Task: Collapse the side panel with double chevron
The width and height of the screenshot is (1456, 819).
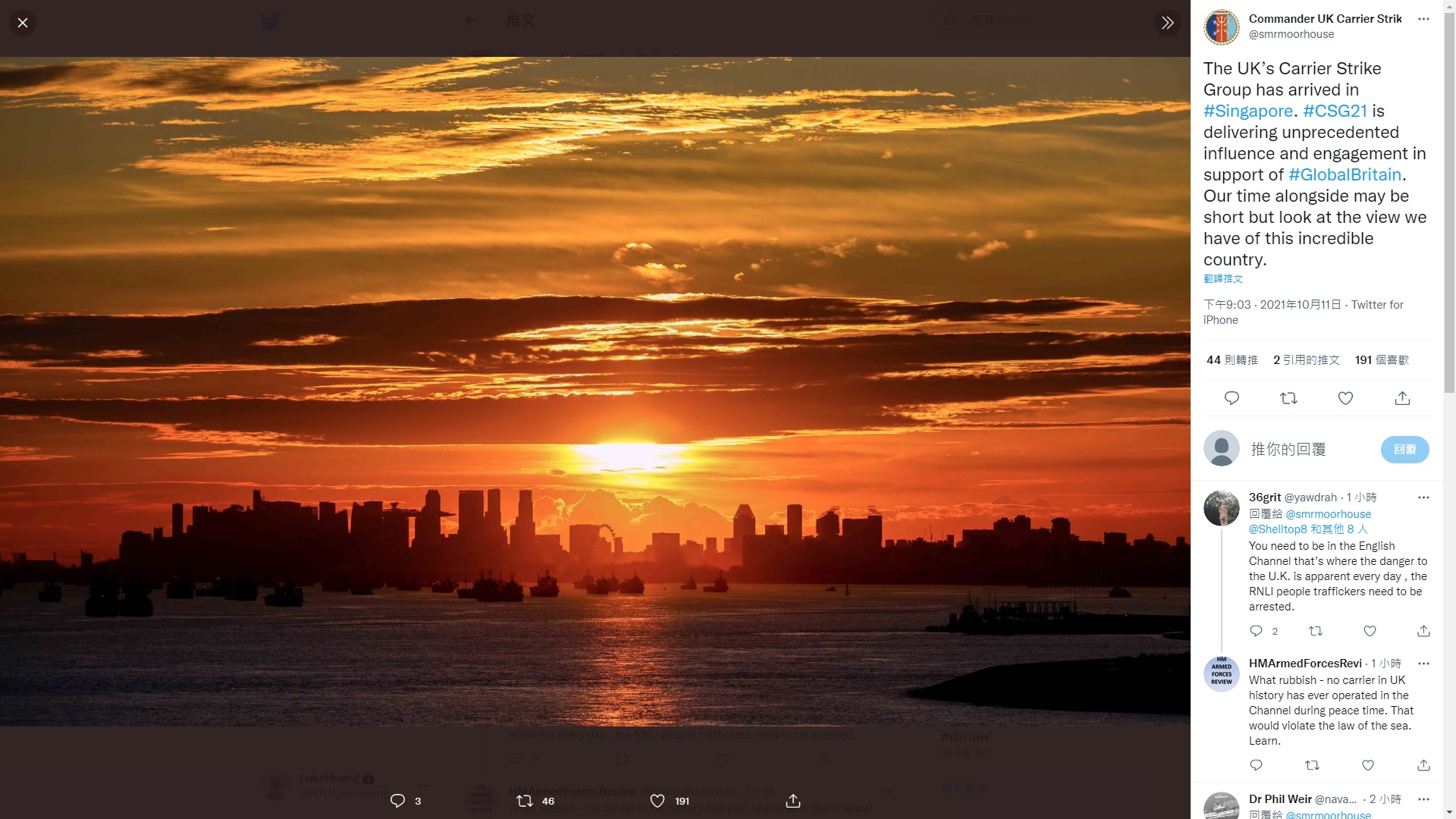Action: (1167, 23)
